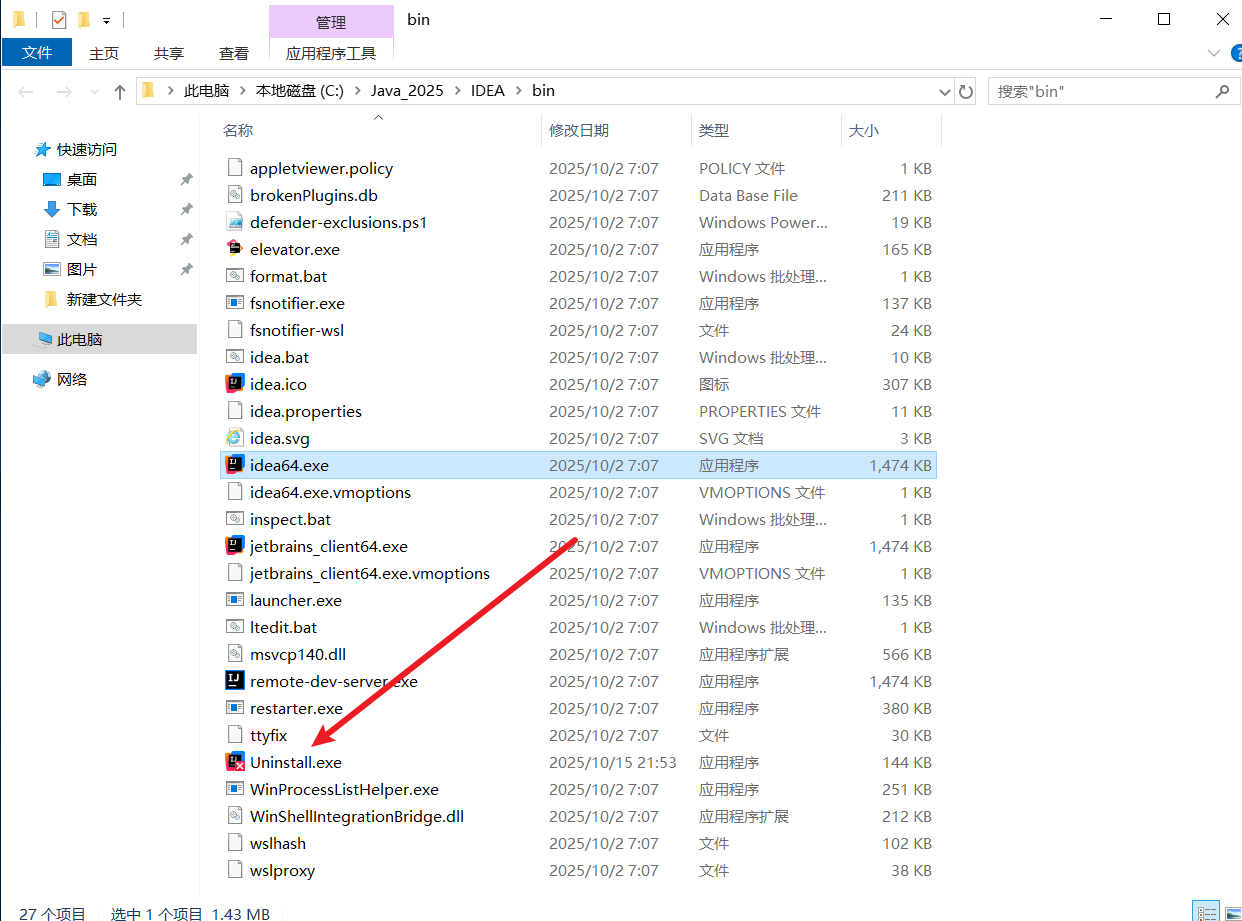Click the jetbrains_client64.exe icon
This screenshot has width=1242, height=921.
tap(235, 546)
